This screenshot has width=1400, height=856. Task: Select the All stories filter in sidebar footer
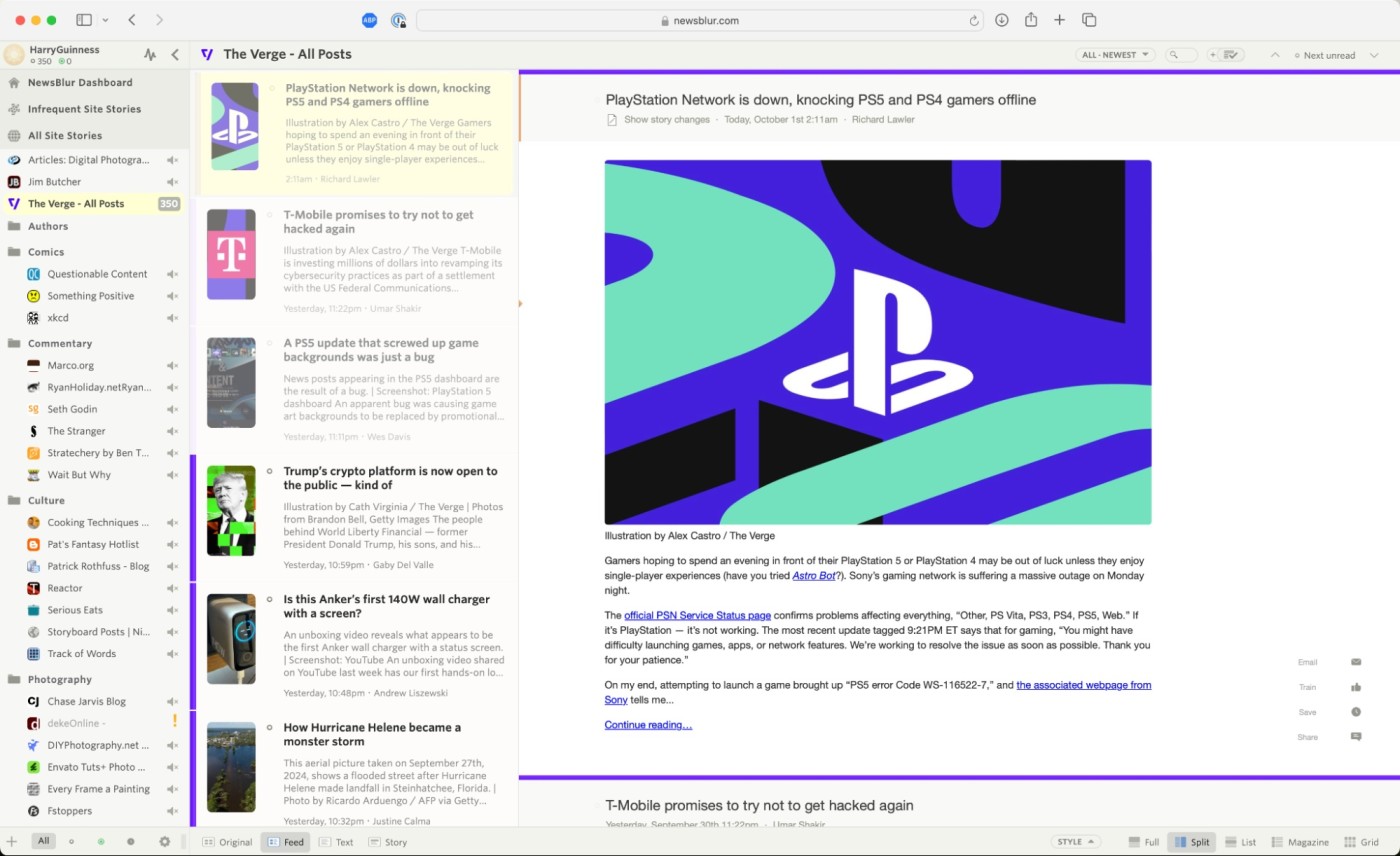point(43,841)
